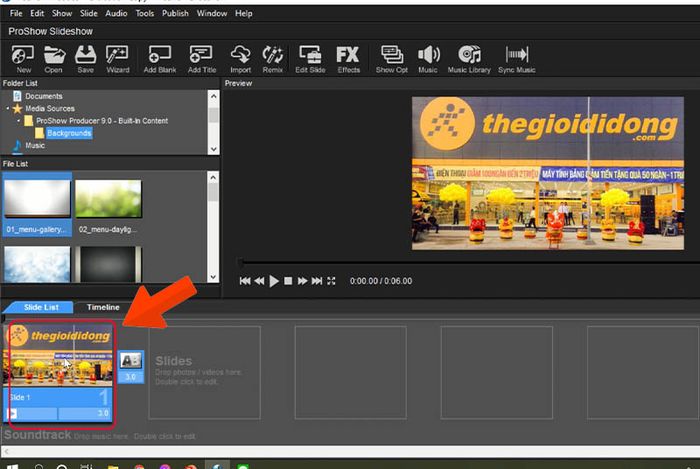The image size is (700, 469).
Task: Open Show Opt settings
Action: (392, 58)
